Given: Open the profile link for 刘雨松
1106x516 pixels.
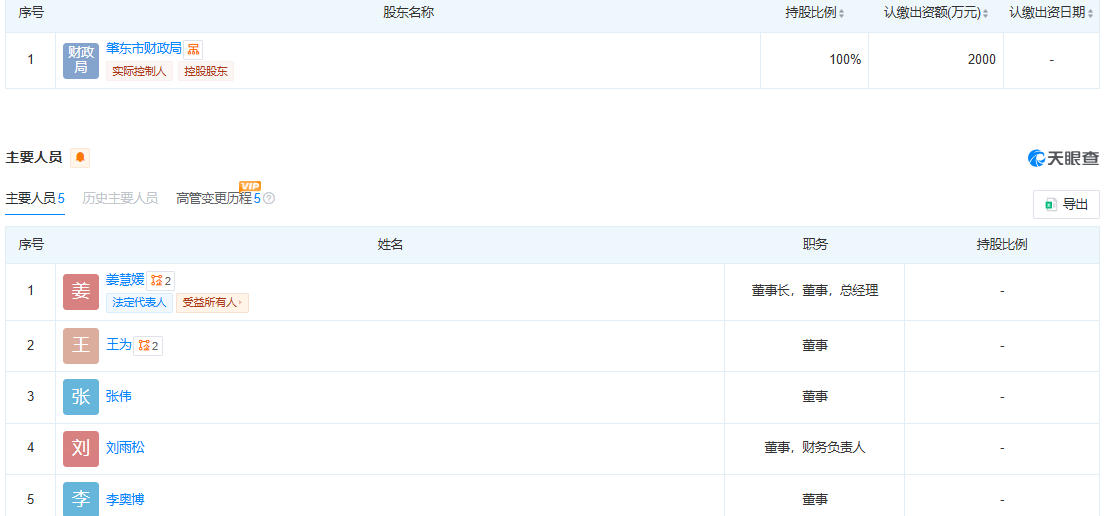Looking at the screenshot, I should point(125,448).
